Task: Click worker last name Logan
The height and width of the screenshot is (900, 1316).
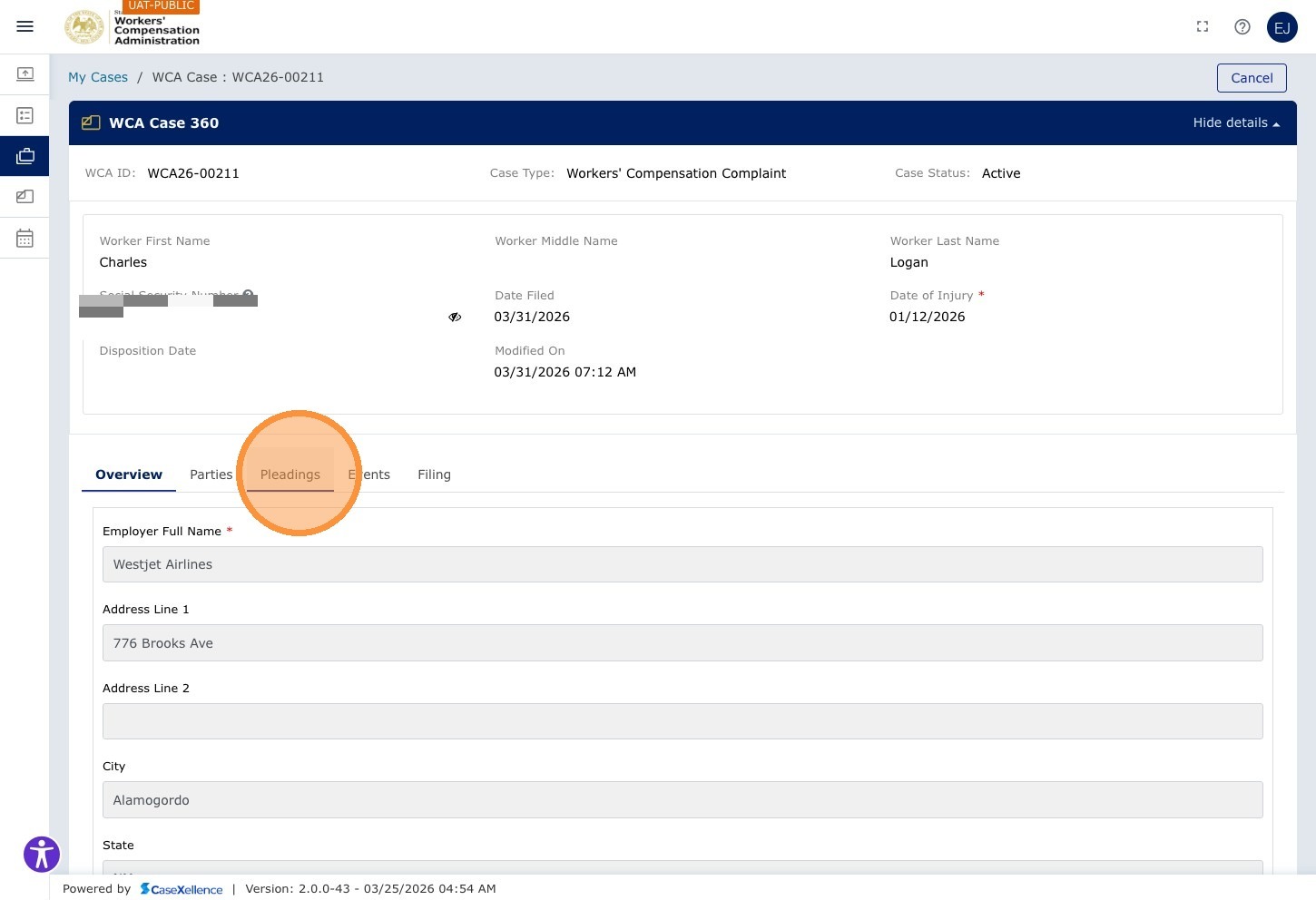Action: click(909, 262)
